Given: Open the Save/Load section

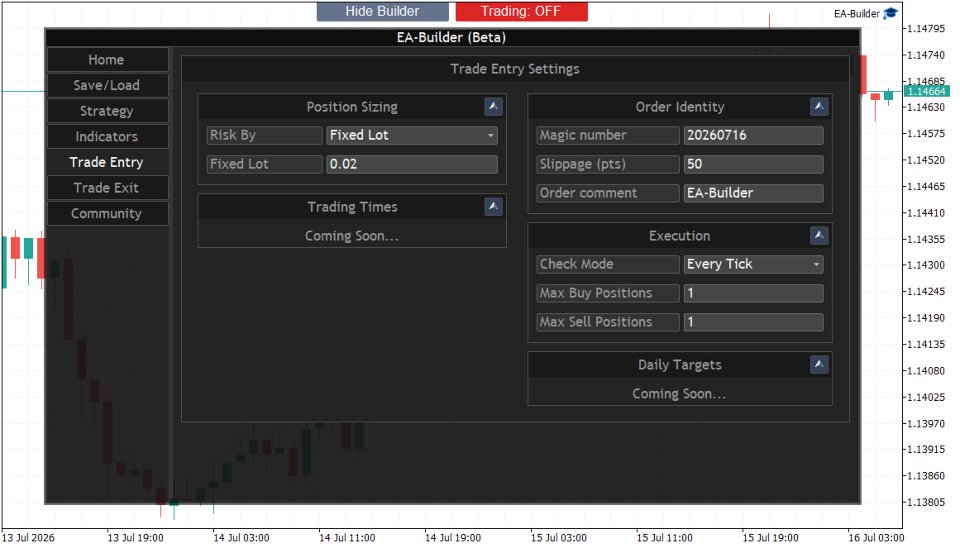Looking at the screenshot, I should point(107,85).
